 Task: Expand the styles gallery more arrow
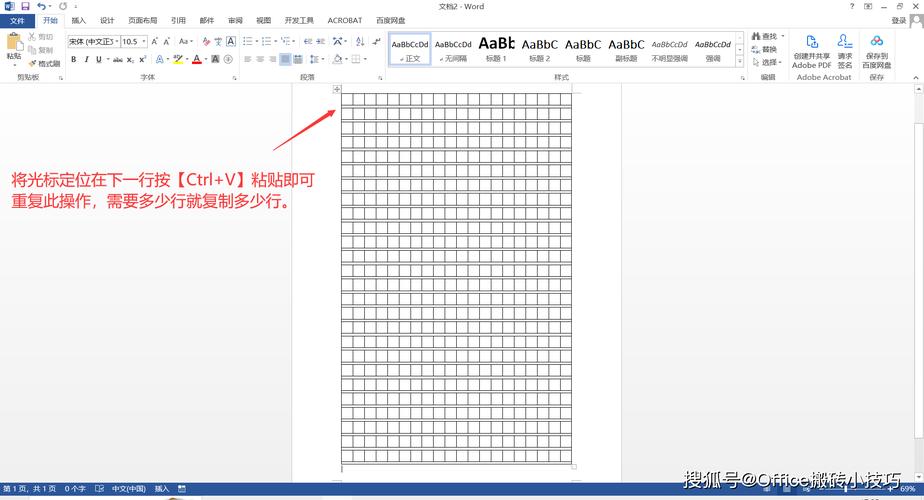point(740,61)
